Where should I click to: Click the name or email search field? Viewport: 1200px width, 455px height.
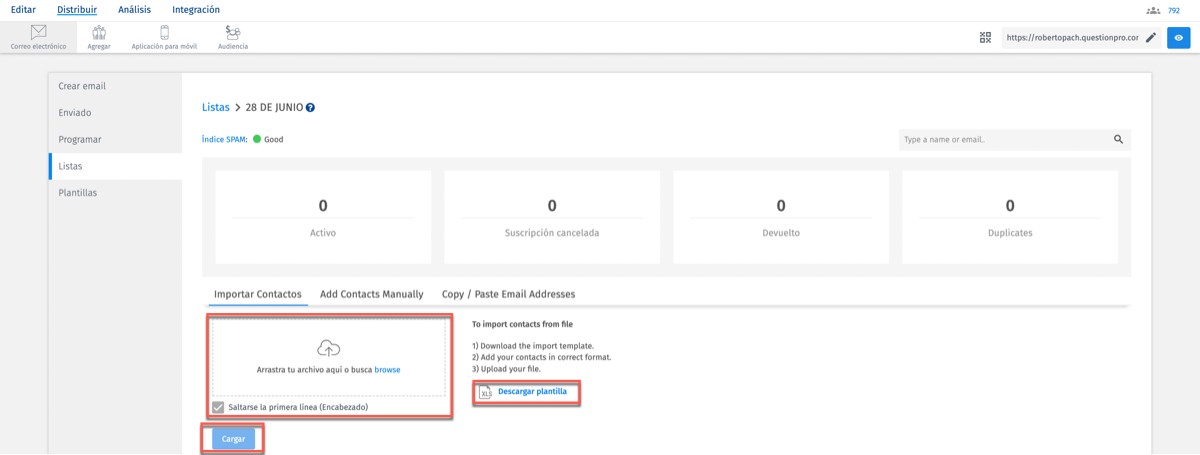tap(1003, 140)
